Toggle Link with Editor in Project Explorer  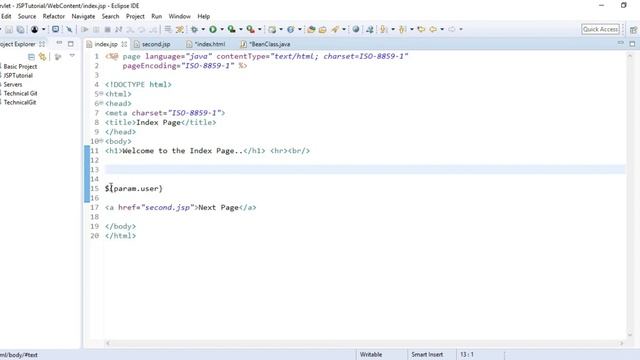(x=42, y=57)
